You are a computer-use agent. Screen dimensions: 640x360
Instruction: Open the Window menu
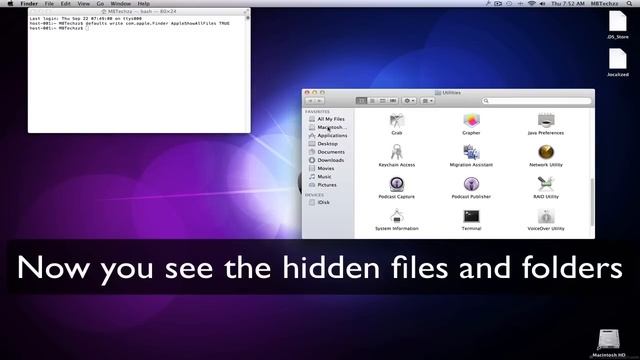click(120, 3)
